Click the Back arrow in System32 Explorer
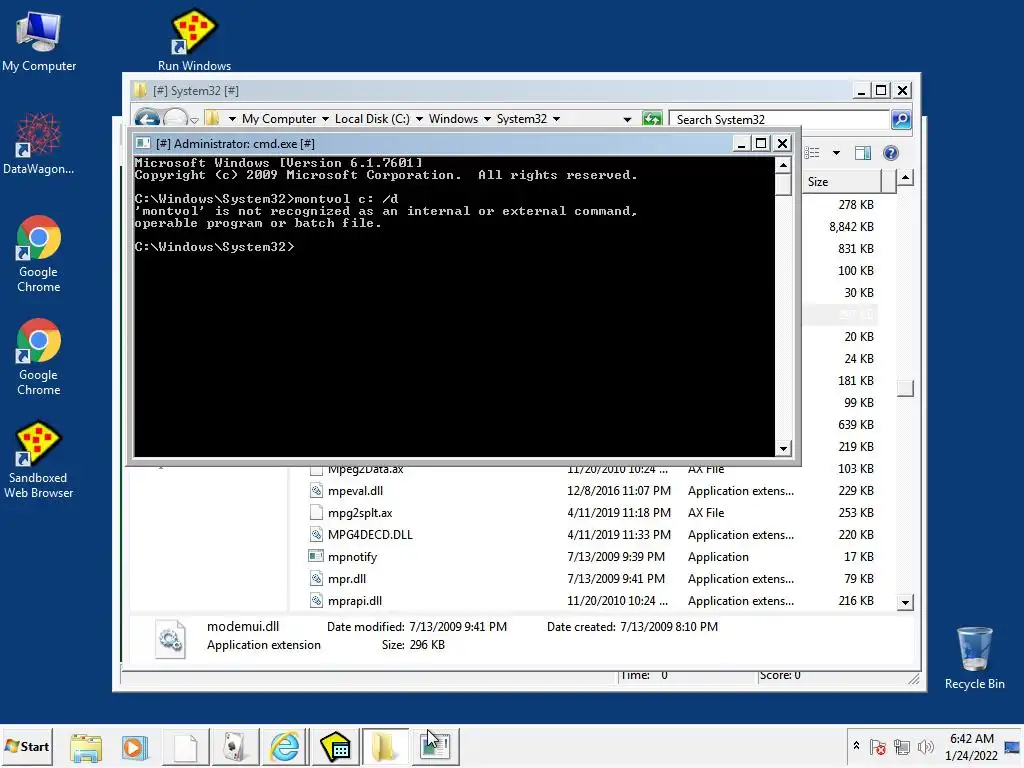This screenshot has width=1024, height=768. [x=148, y=120]
